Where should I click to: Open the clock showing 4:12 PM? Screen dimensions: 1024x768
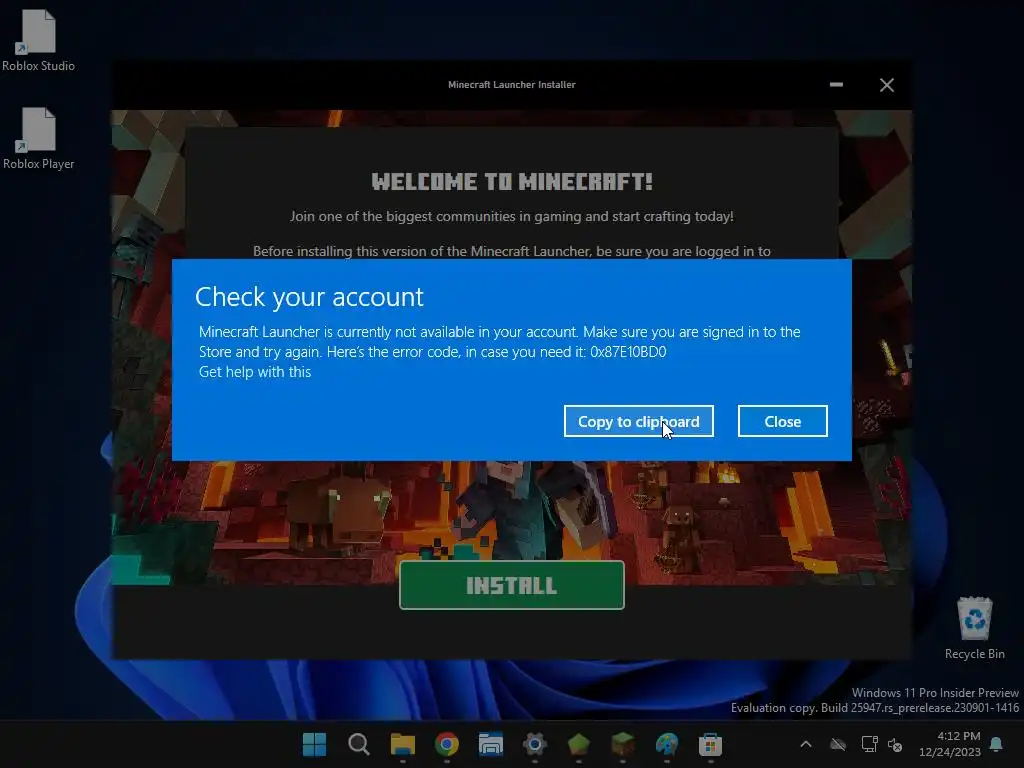[950, 744]
